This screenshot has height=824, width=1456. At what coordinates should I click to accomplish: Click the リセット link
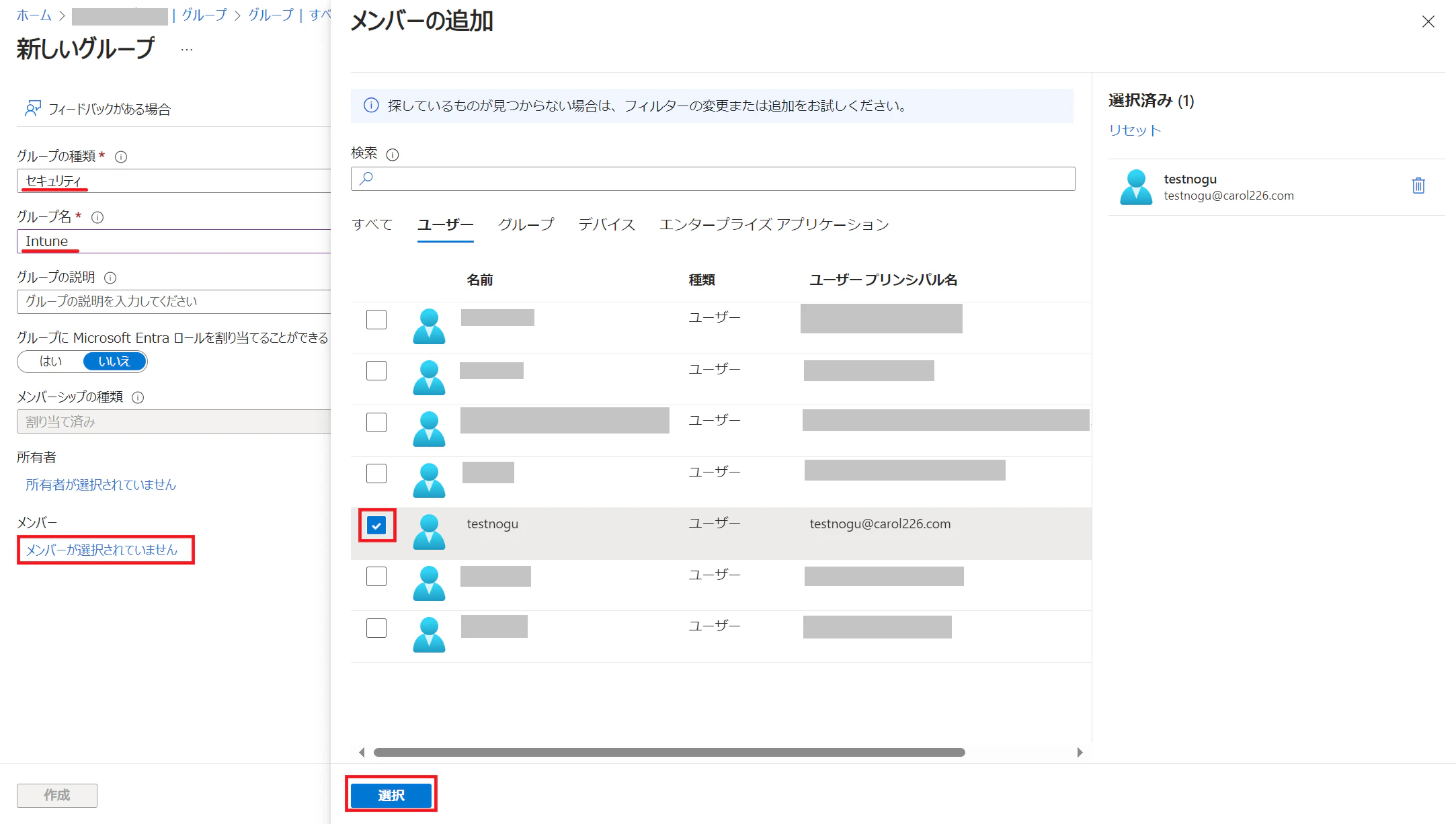pyautogui.click(x=1135, y=130)
